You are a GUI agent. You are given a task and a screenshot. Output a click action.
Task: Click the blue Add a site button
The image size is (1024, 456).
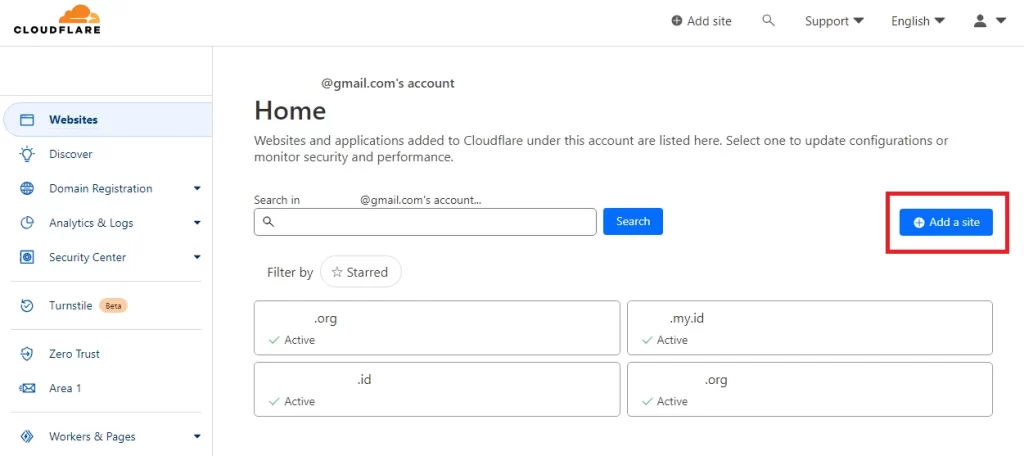point(946,222)
